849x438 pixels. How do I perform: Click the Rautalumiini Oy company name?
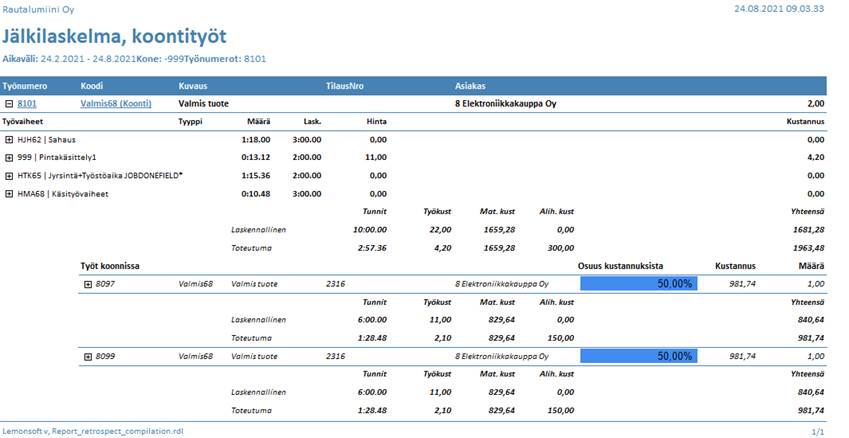click(37, 8)
